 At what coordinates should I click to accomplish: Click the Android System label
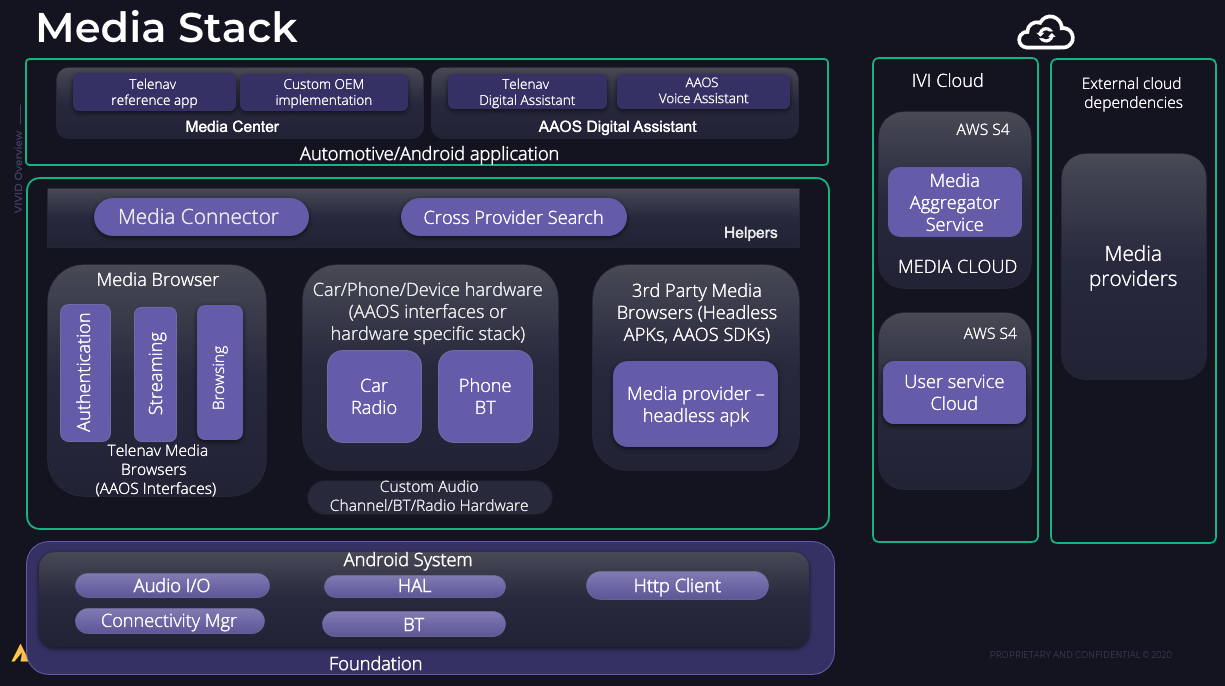pyautogui.click(x=408, y=560)
